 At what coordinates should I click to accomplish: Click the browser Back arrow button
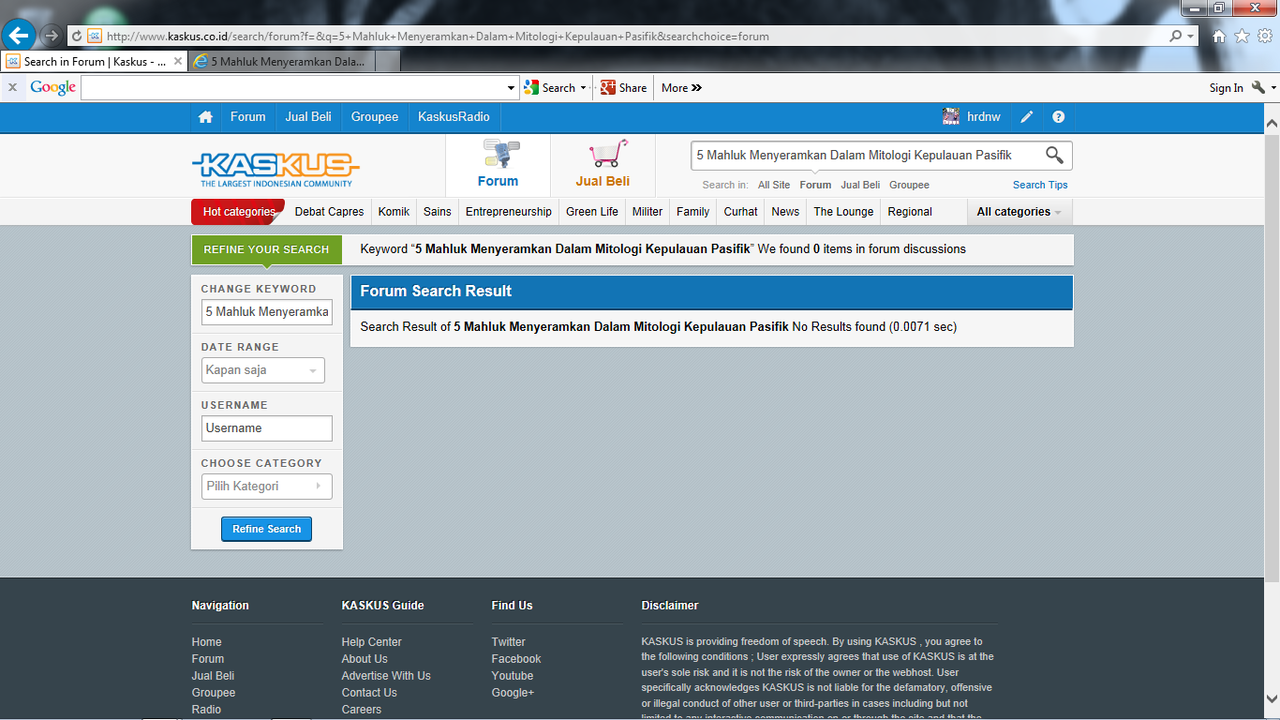pos(19,36)
